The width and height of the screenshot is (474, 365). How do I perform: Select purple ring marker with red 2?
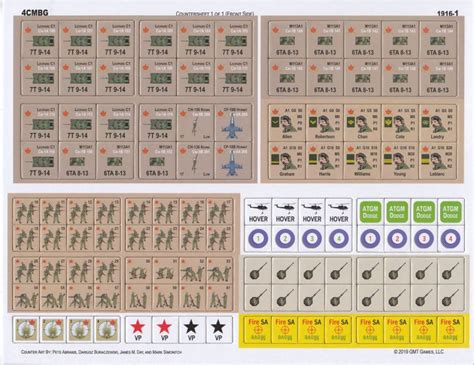pyautogui.click(x=397, y=239)
